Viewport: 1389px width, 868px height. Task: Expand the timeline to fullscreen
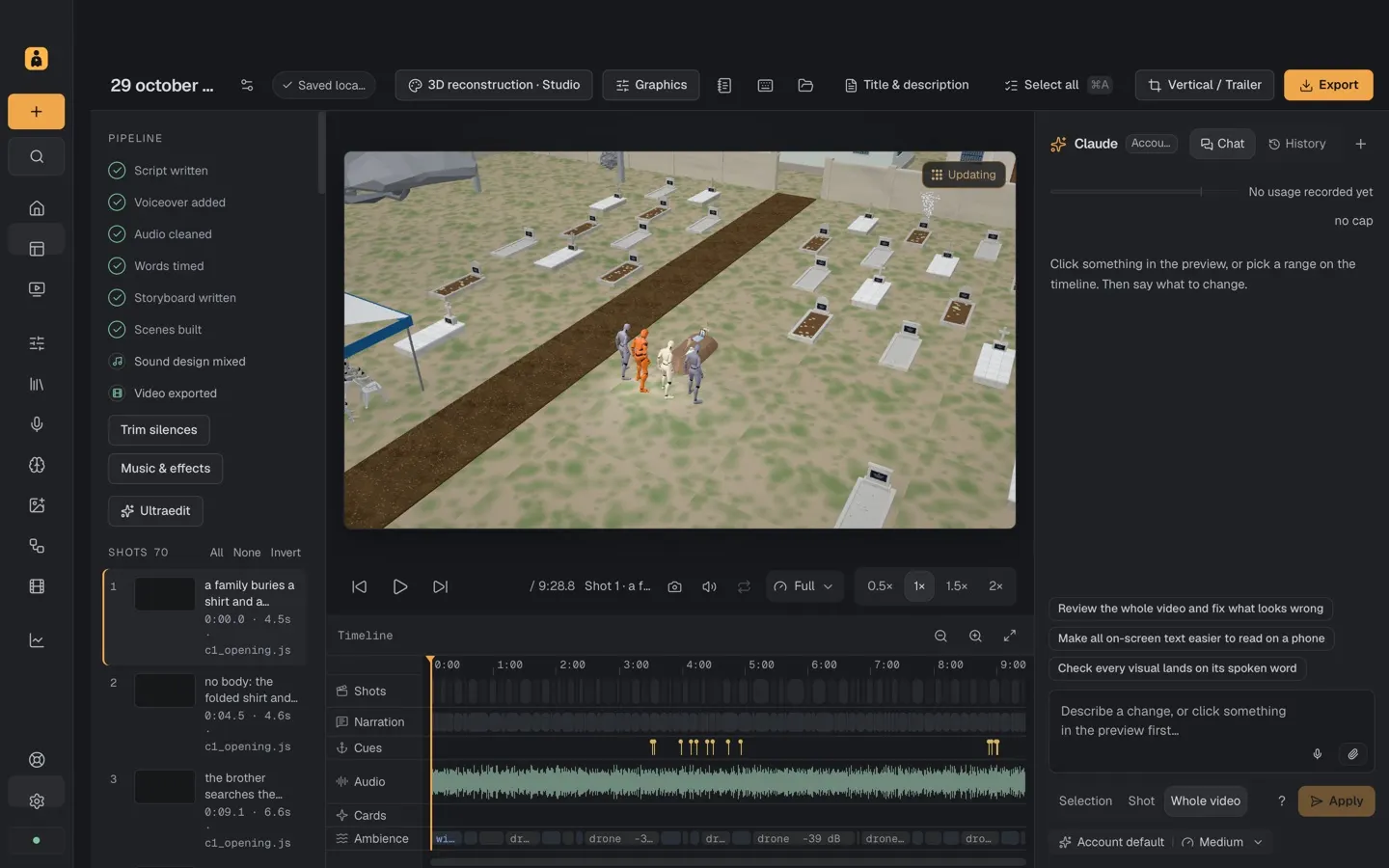1010,636
